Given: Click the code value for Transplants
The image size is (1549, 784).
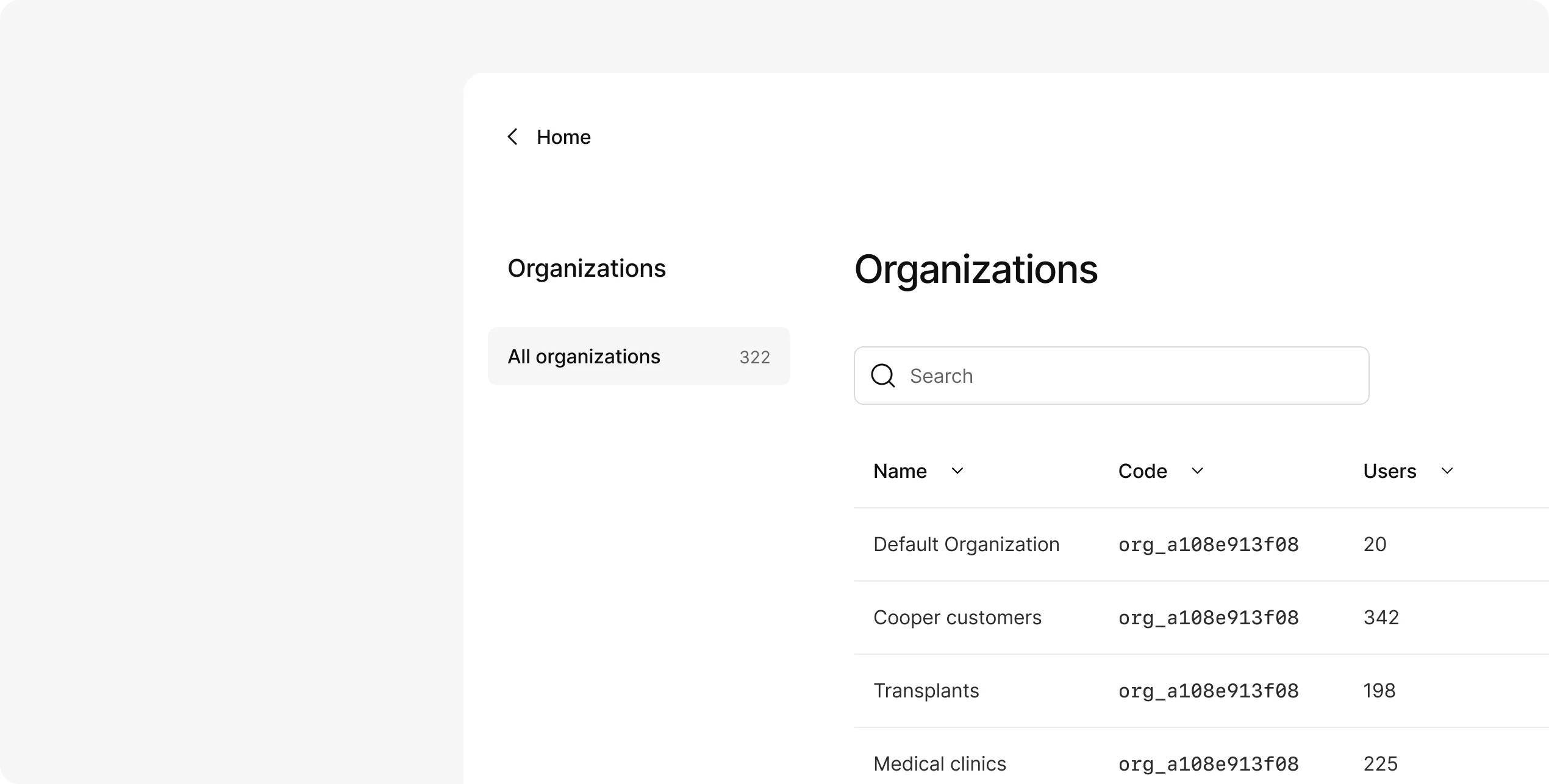Looking at the screenshot, I should pos(1207,690).
